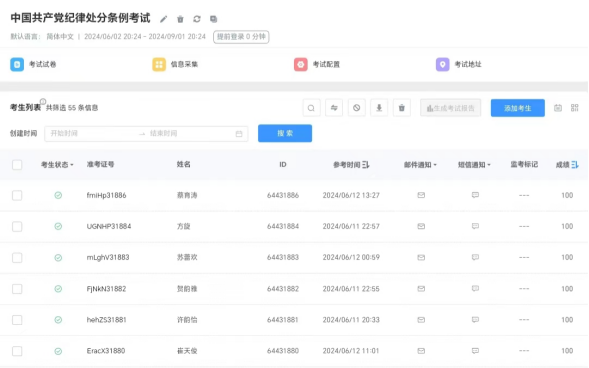Tick the select-all checkbox in table header
The height and width of the screenshot is (368, 589).
pos(17,165)
